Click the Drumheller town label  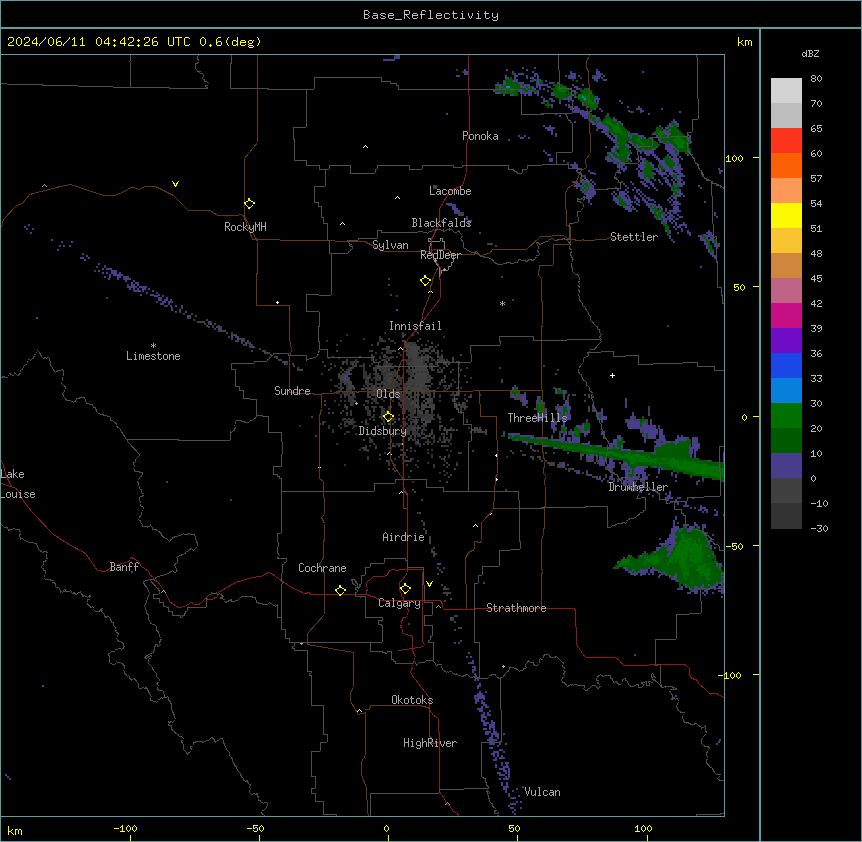[638, 487]
